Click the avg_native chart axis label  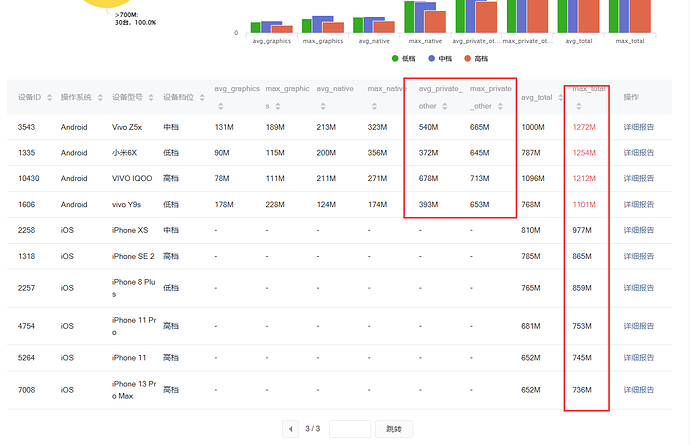[374, 41]
